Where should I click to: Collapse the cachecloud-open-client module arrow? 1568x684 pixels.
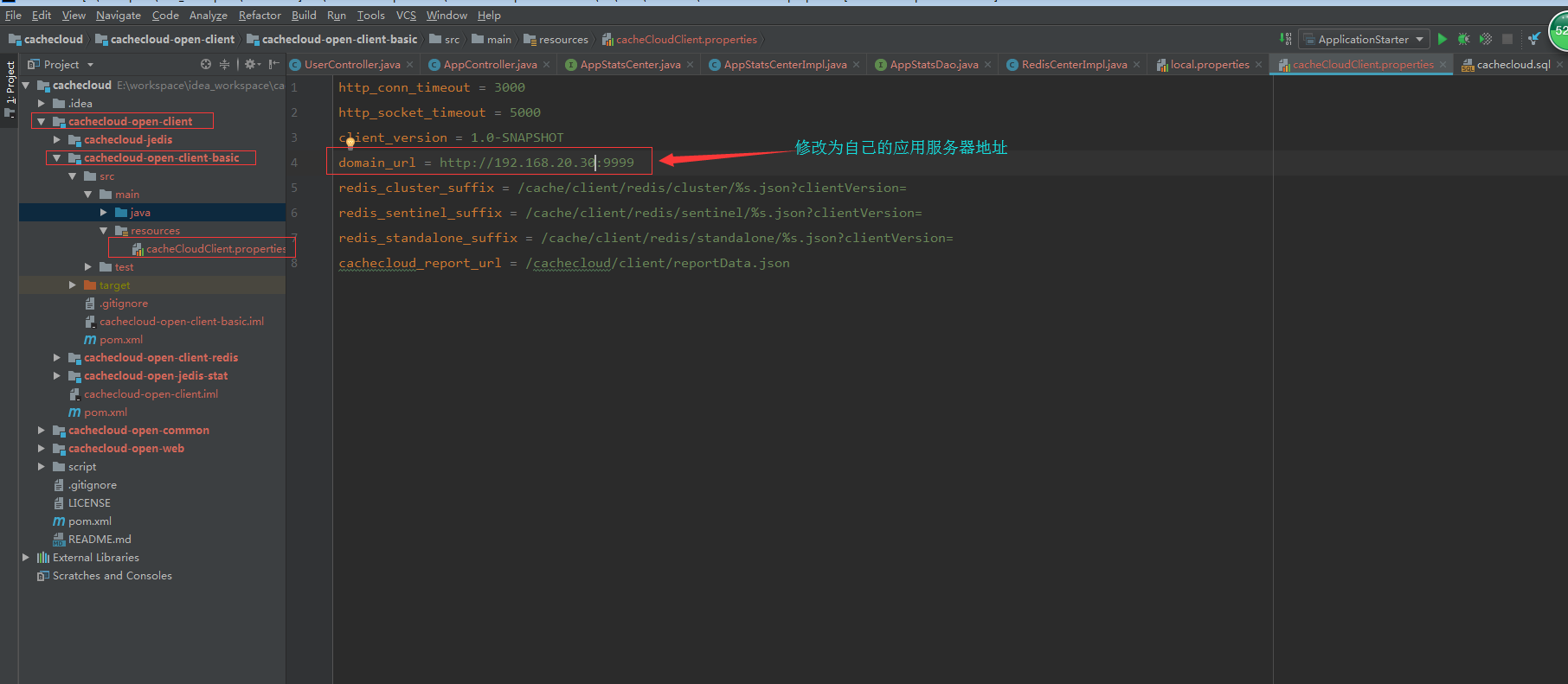click(42, 121)
